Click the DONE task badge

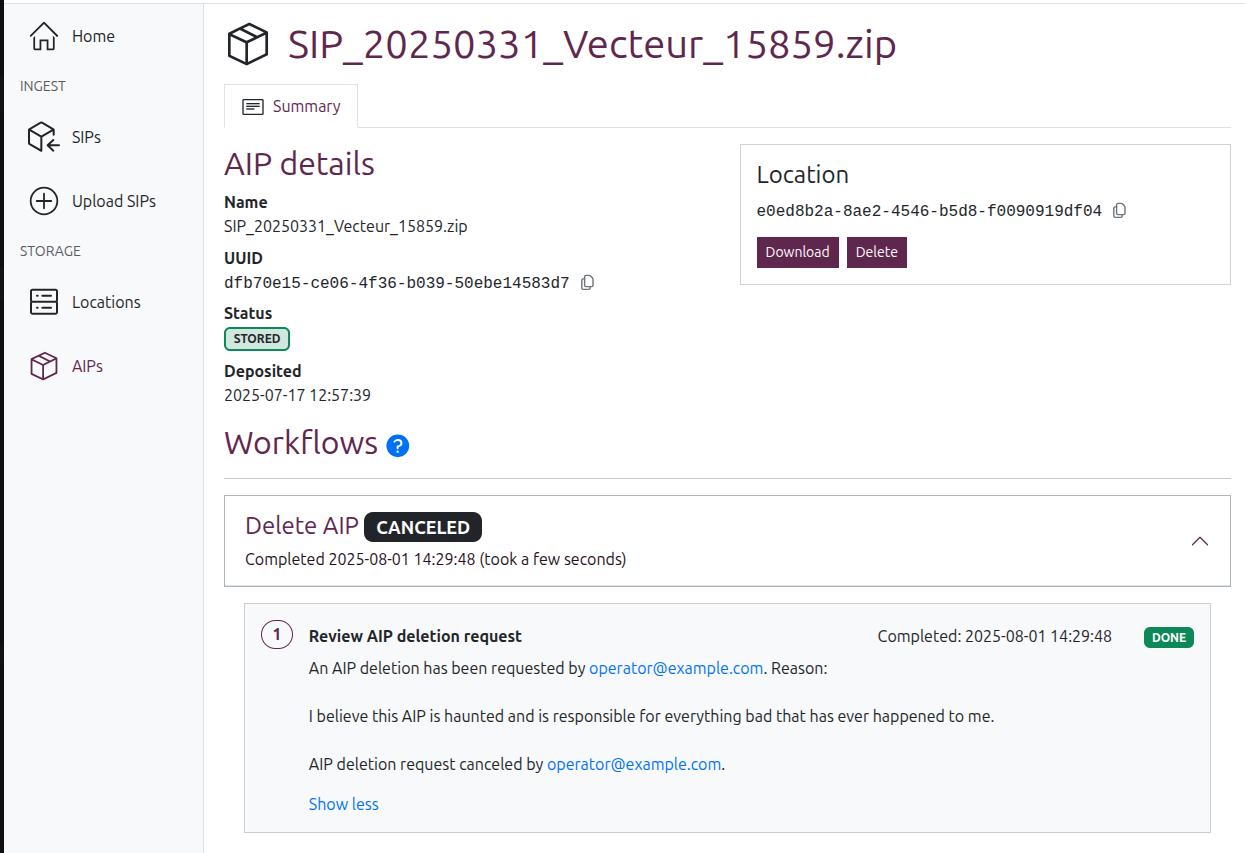(1169, 637)
